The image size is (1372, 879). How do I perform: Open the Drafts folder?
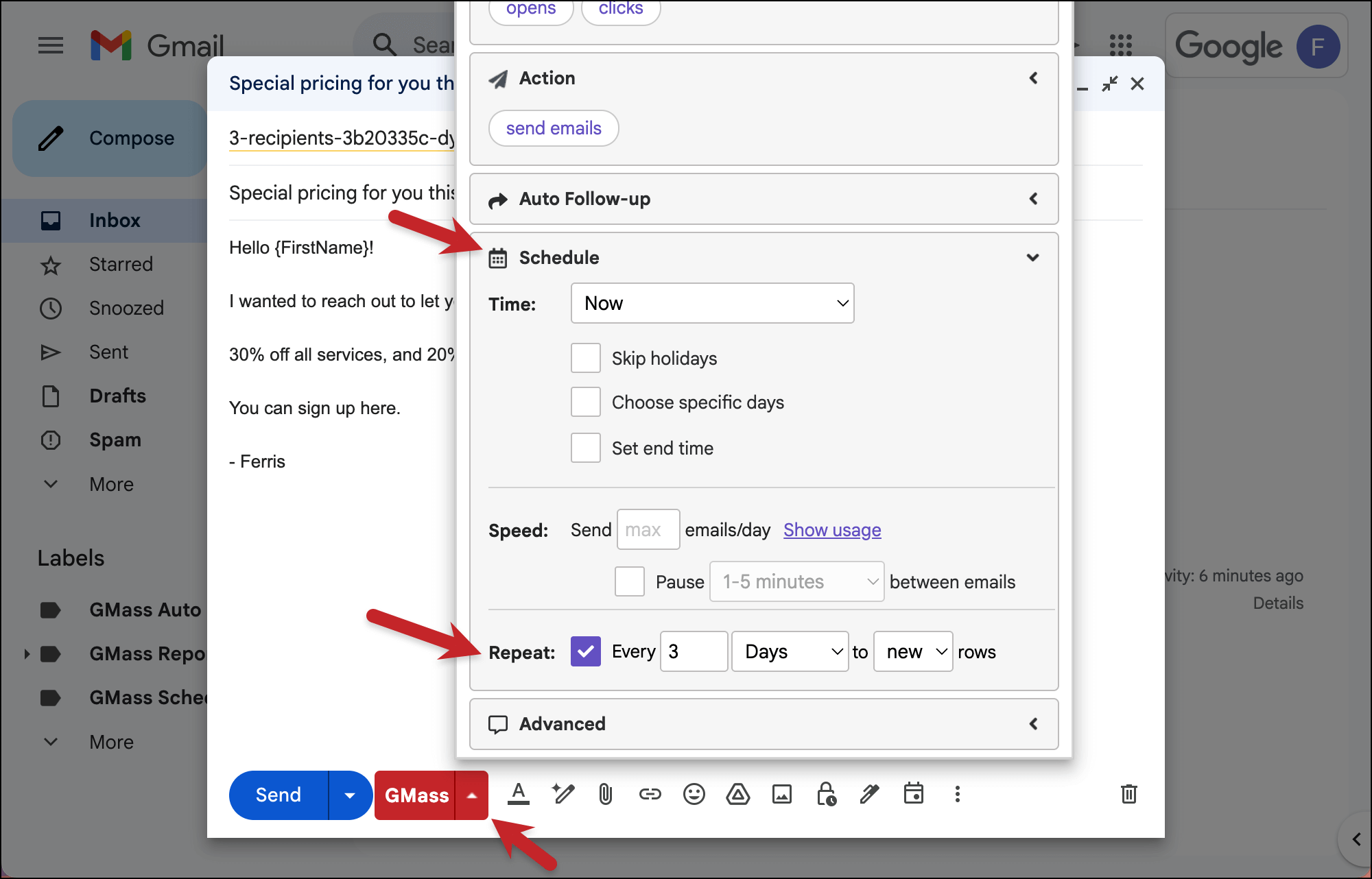pyautogui.click(x=117, y=396)
